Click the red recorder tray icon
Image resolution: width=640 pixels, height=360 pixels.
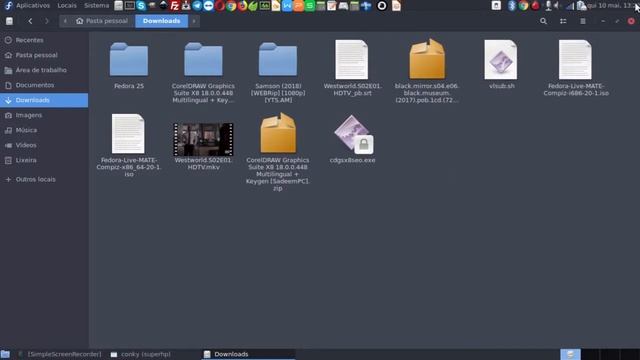(535, 6)
